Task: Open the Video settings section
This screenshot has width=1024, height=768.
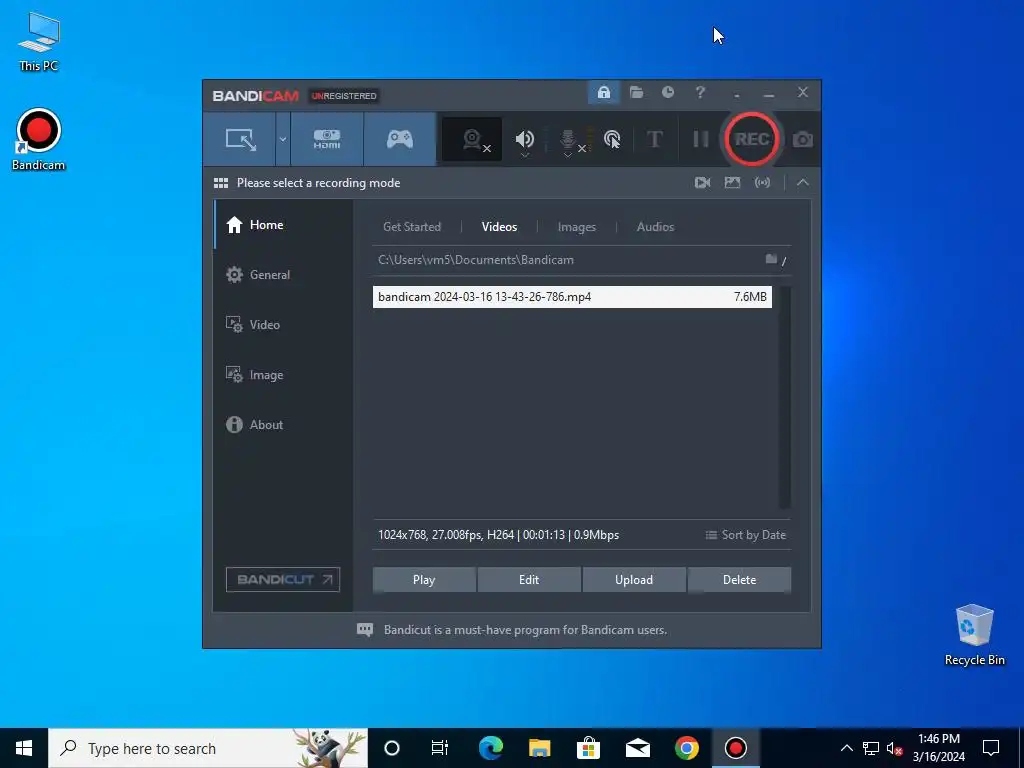Action: 283,325
